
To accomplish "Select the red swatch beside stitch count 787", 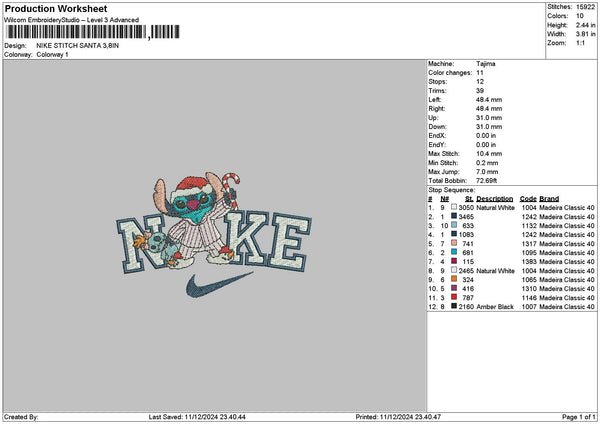I will pyautogui.click(x=454, y=297).
